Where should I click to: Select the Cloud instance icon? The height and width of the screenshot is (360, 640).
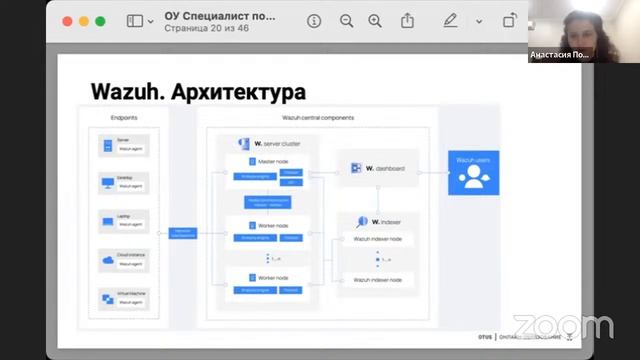point(108,260)
